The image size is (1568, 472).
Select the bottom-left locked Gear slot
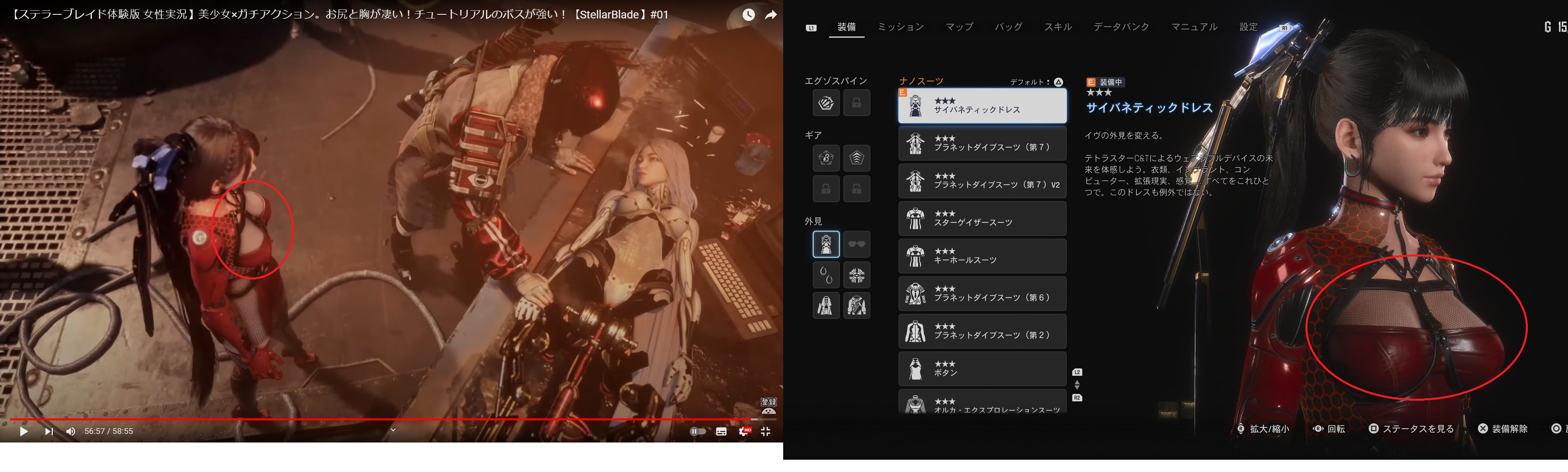[x=826, y=189]
